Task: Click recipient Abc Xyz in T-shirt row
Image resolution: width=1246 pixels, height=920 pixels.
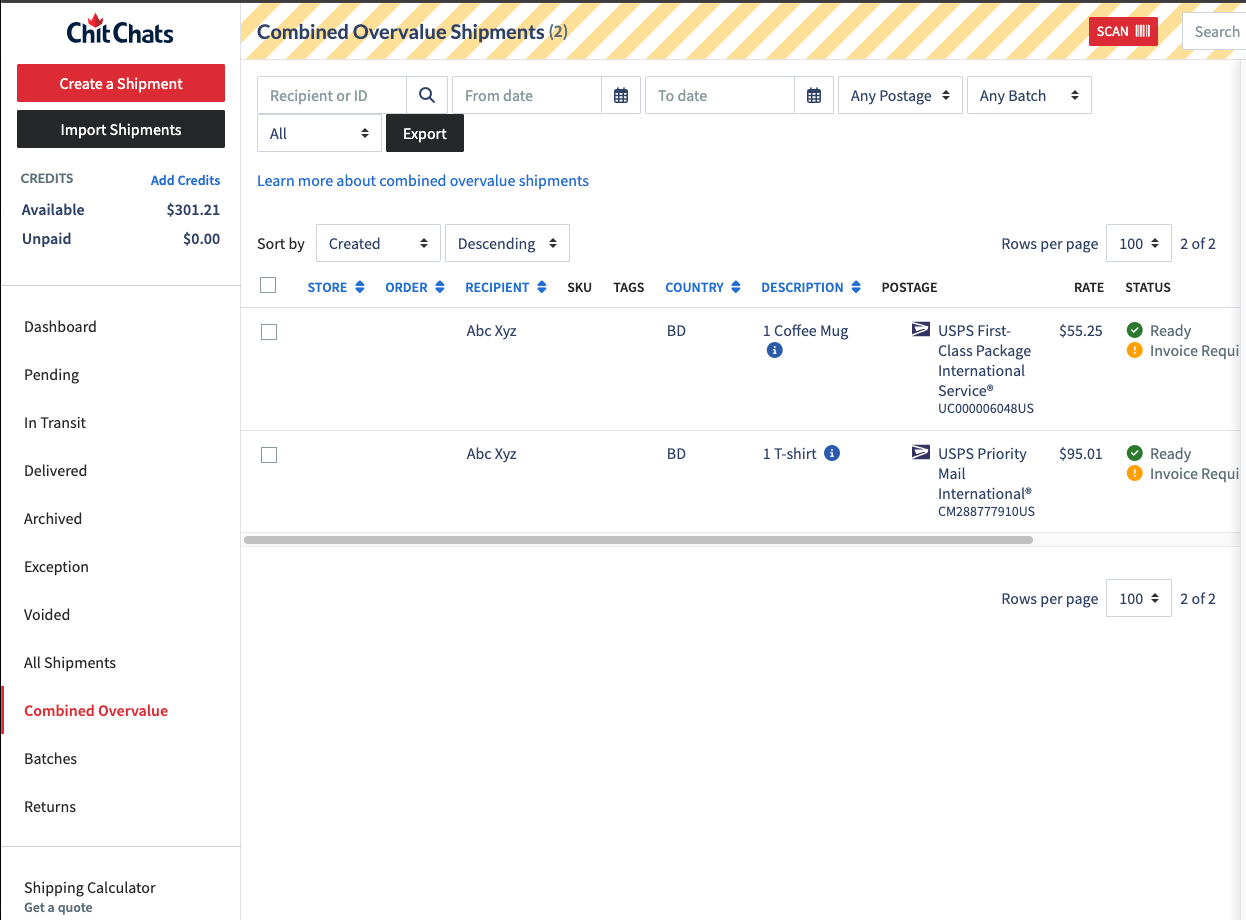Action: [491, 453]
